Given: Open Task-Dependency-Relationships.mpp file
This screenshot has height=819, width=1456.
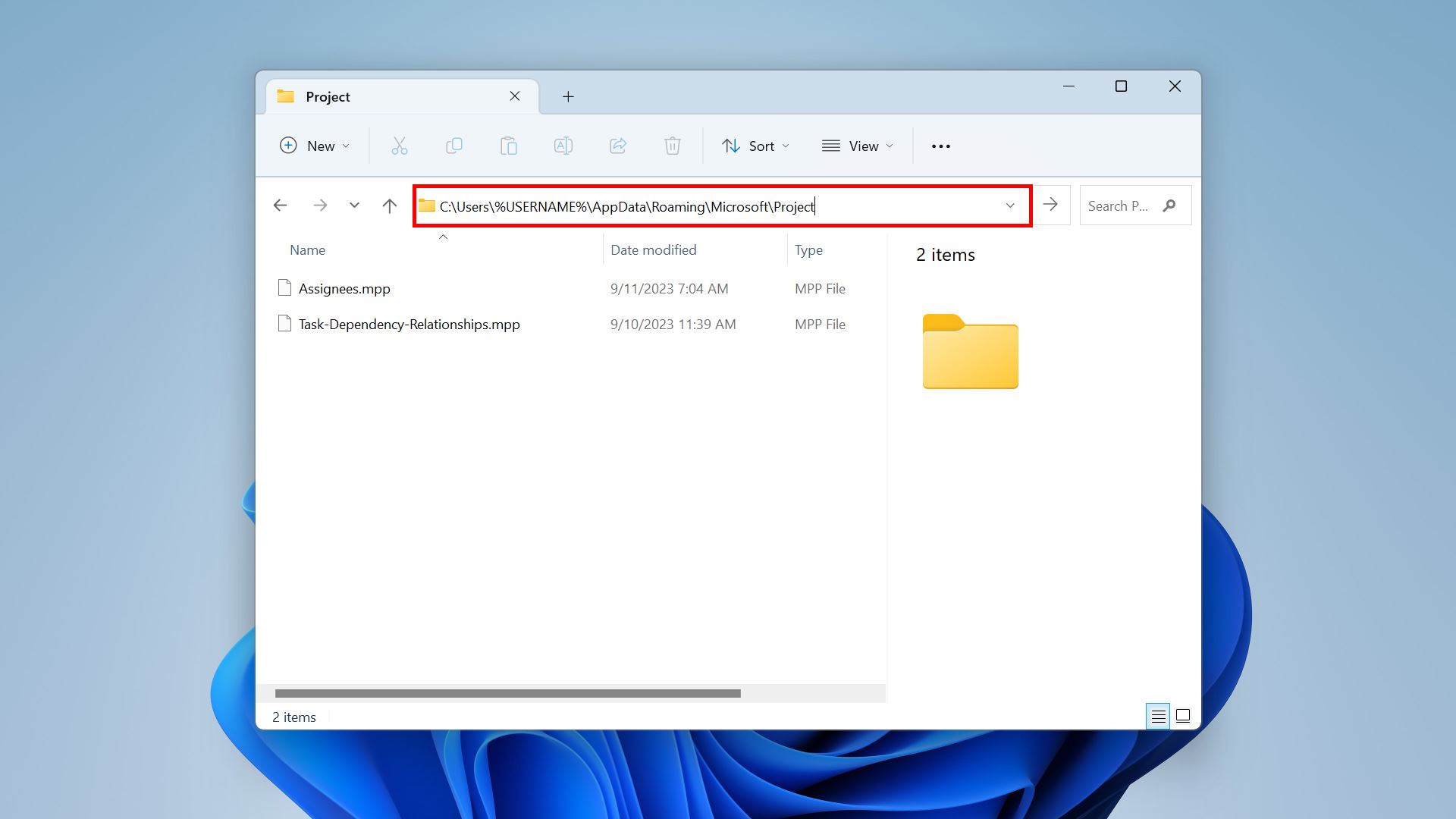Looking at the screenshot, I should 409,324.
